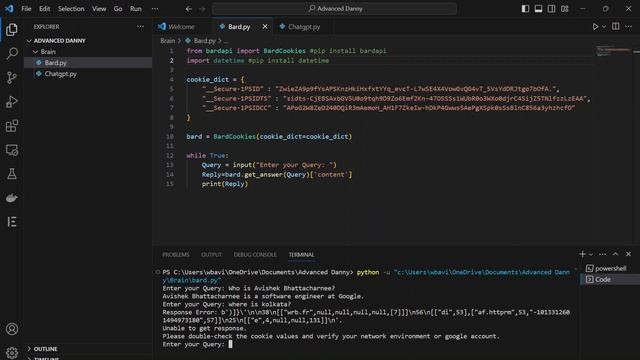The height and width of the screenshot is (360, 640).
Task: Open the Go menu
Action: (x=118, y=9)
